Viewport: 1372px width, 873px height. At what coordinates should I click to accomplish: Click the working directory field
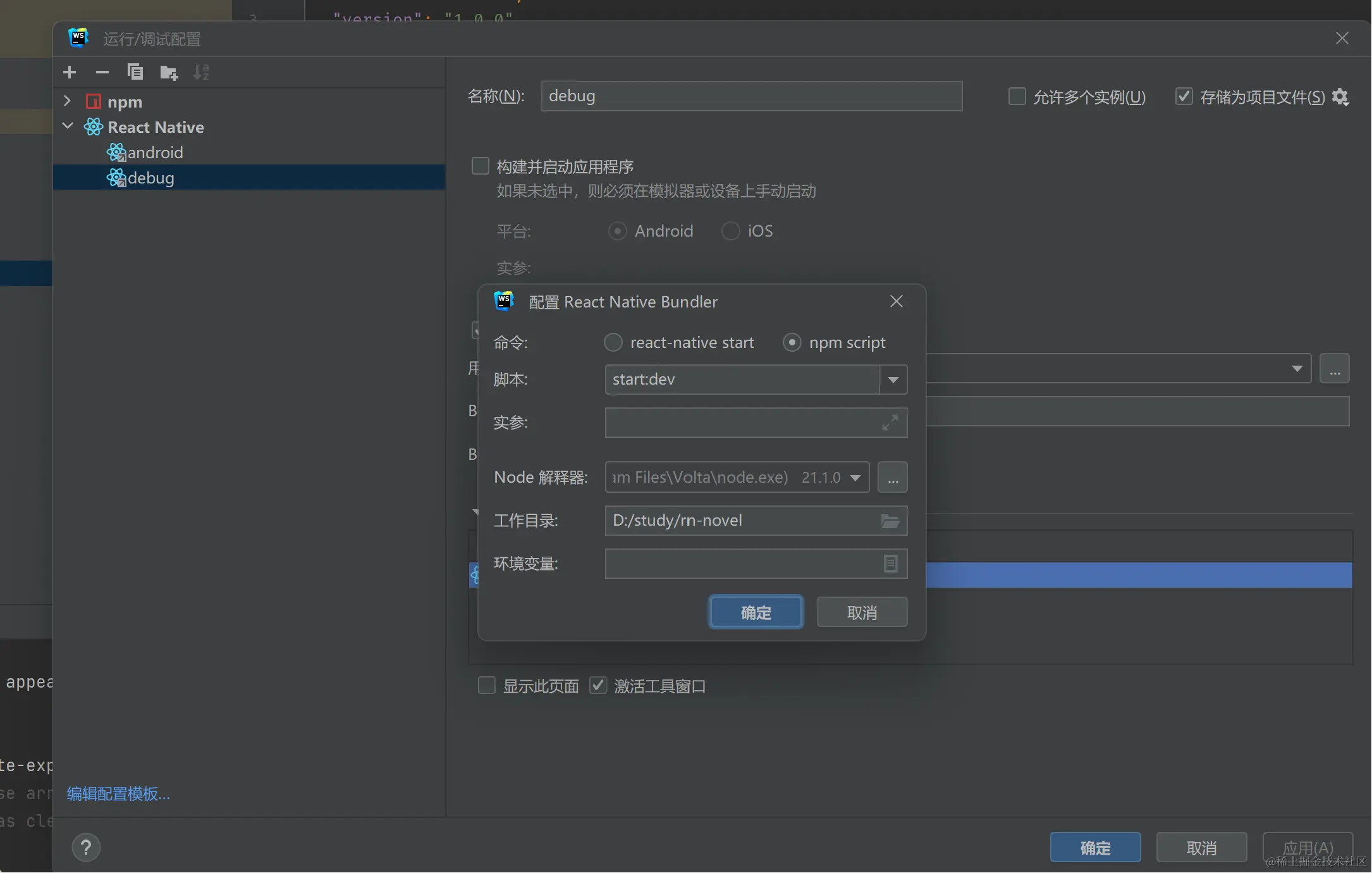point(756,521)
